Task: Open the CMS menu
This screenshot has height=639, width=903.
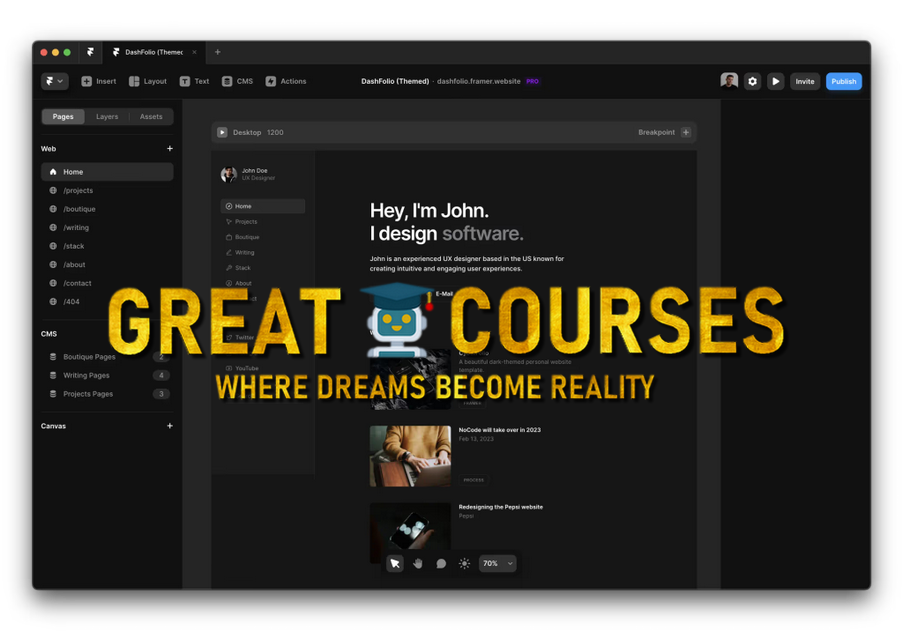Action: pyautogui.click(x=237, y=81)
